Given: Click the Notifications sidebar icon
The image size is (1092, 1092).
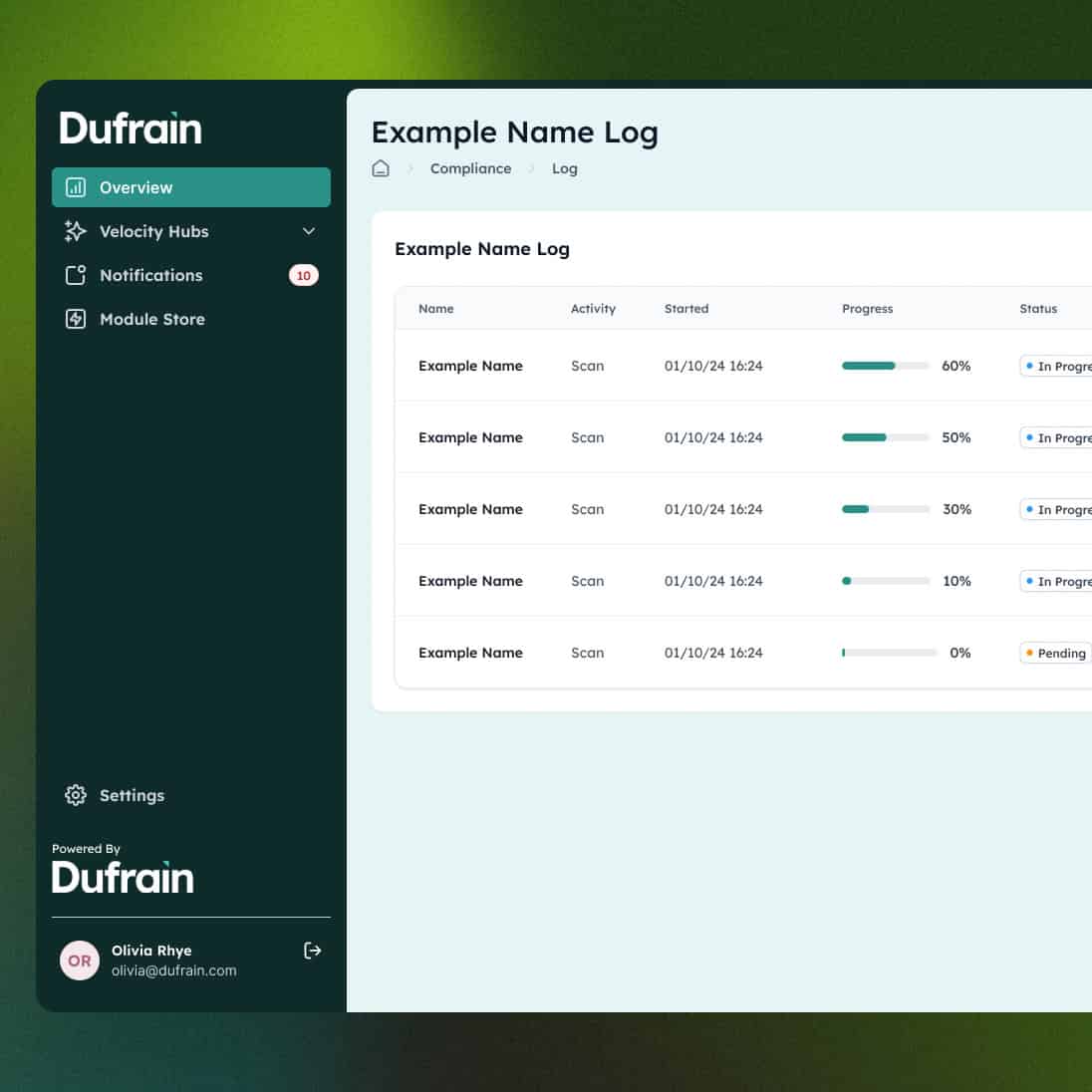Looking at the screenshot, I should click(x=76, y=275).
